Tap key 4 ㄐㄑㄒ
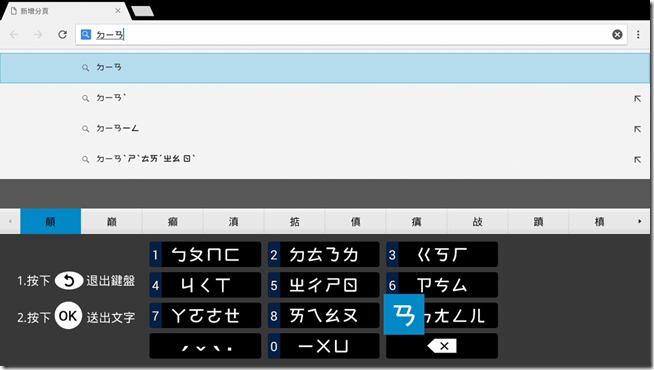Screen dimensions: 654x370 click(205, 285)
